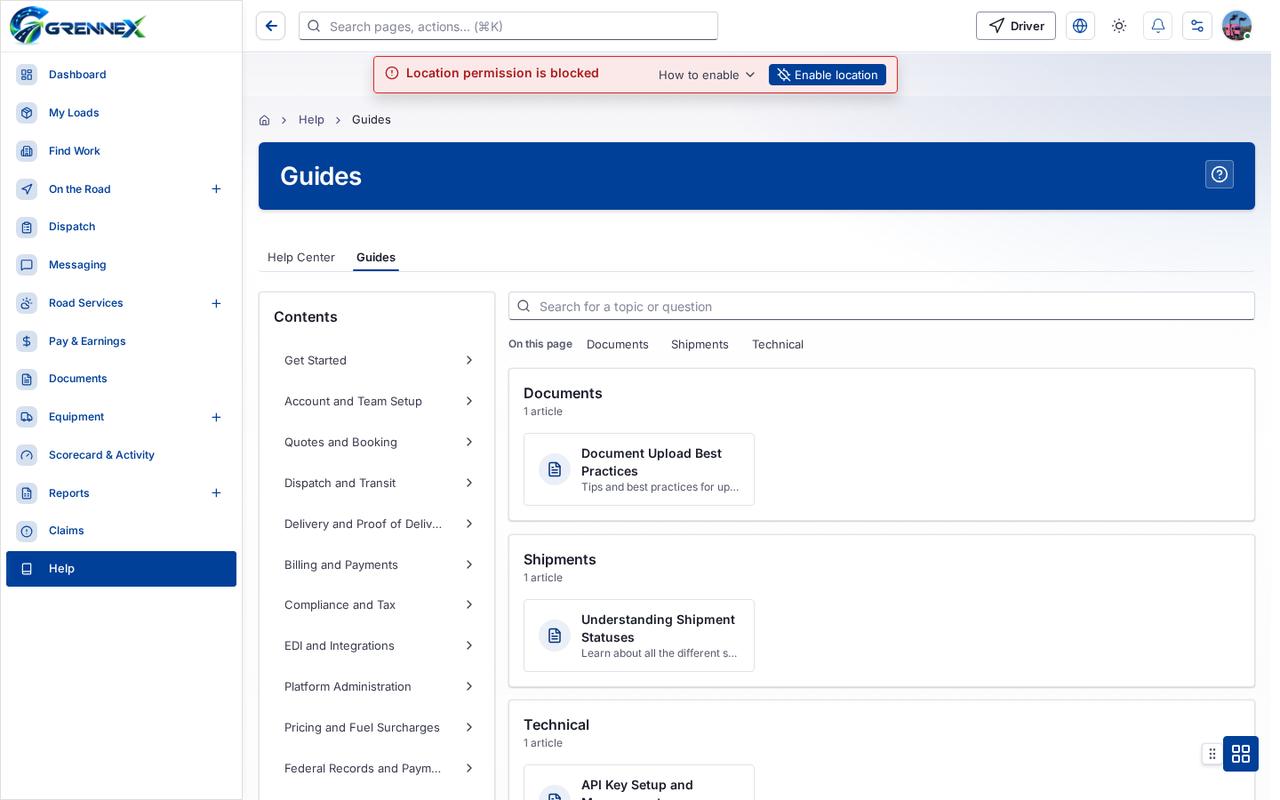Open the Scorecard & Activity gauge icon

27,455
